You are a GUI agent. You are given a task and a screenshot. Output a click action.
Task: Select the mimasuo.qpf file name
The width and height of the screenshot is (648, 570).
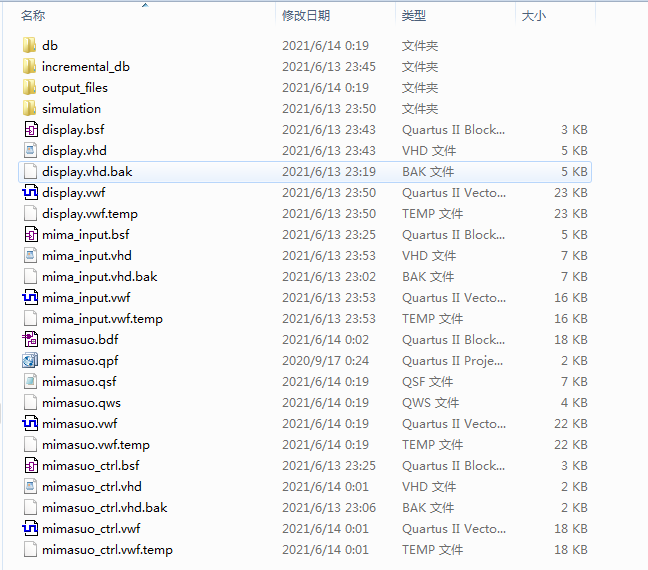80,360
